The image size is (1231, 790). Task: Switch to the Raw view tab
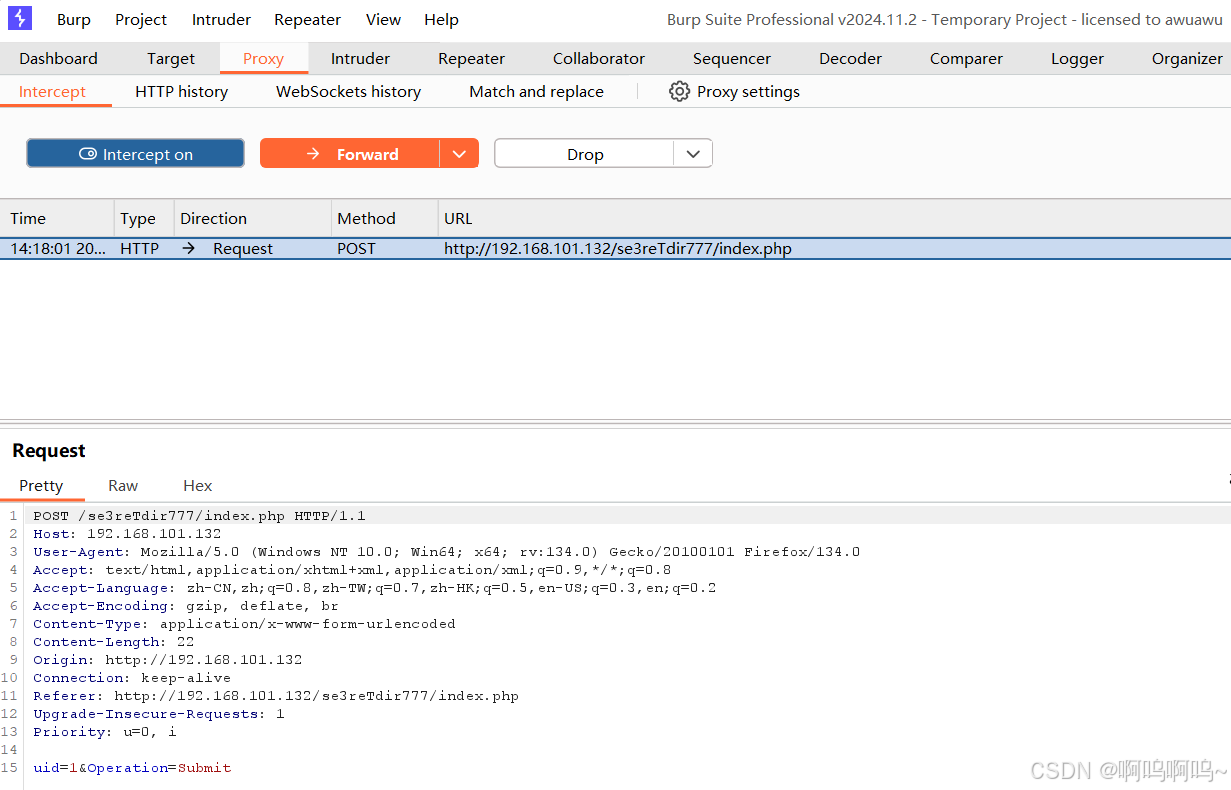[x=123, y=486]
